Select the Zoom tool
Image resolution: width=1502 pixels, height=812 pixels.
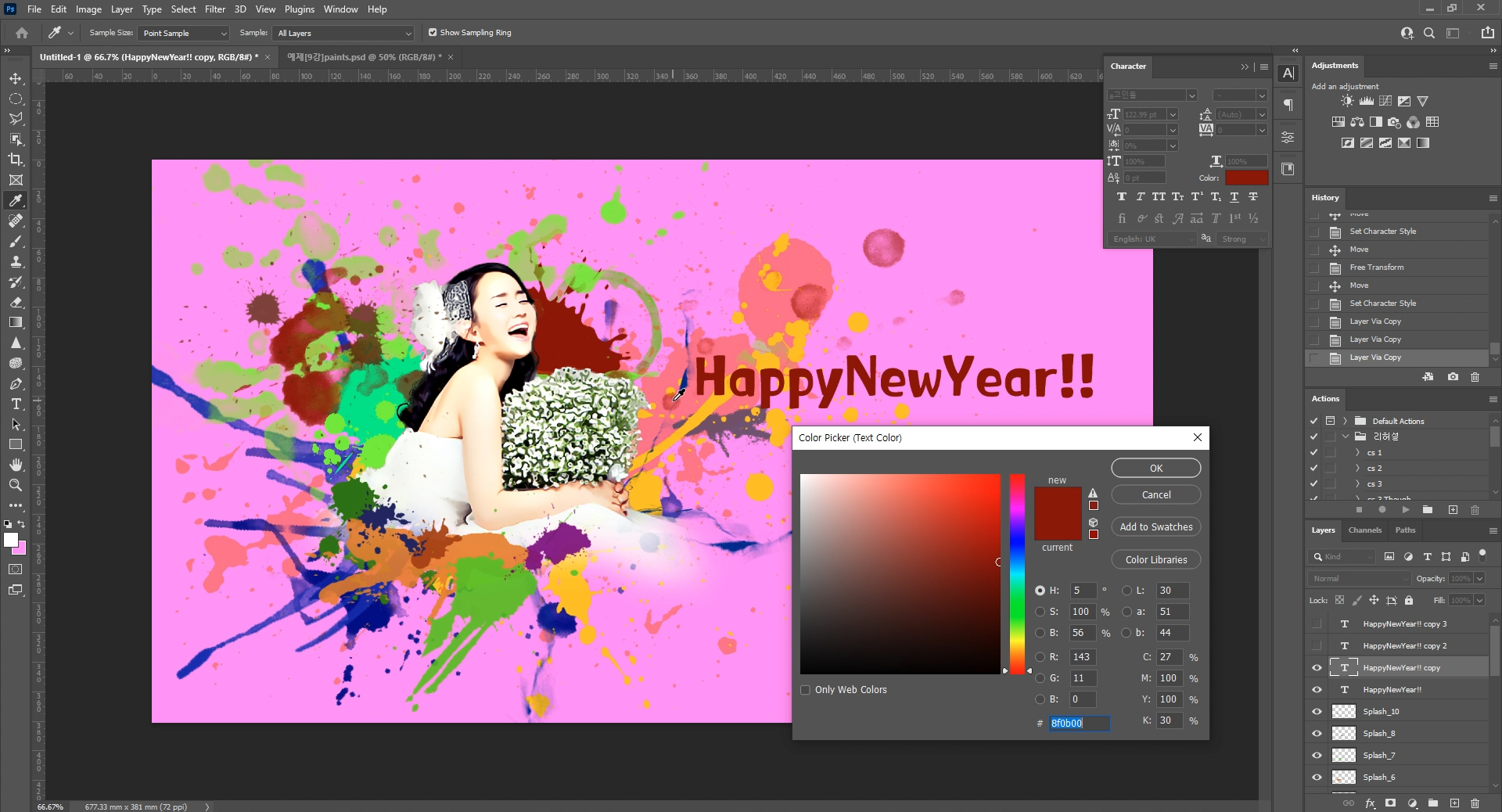tap(16, 485)
